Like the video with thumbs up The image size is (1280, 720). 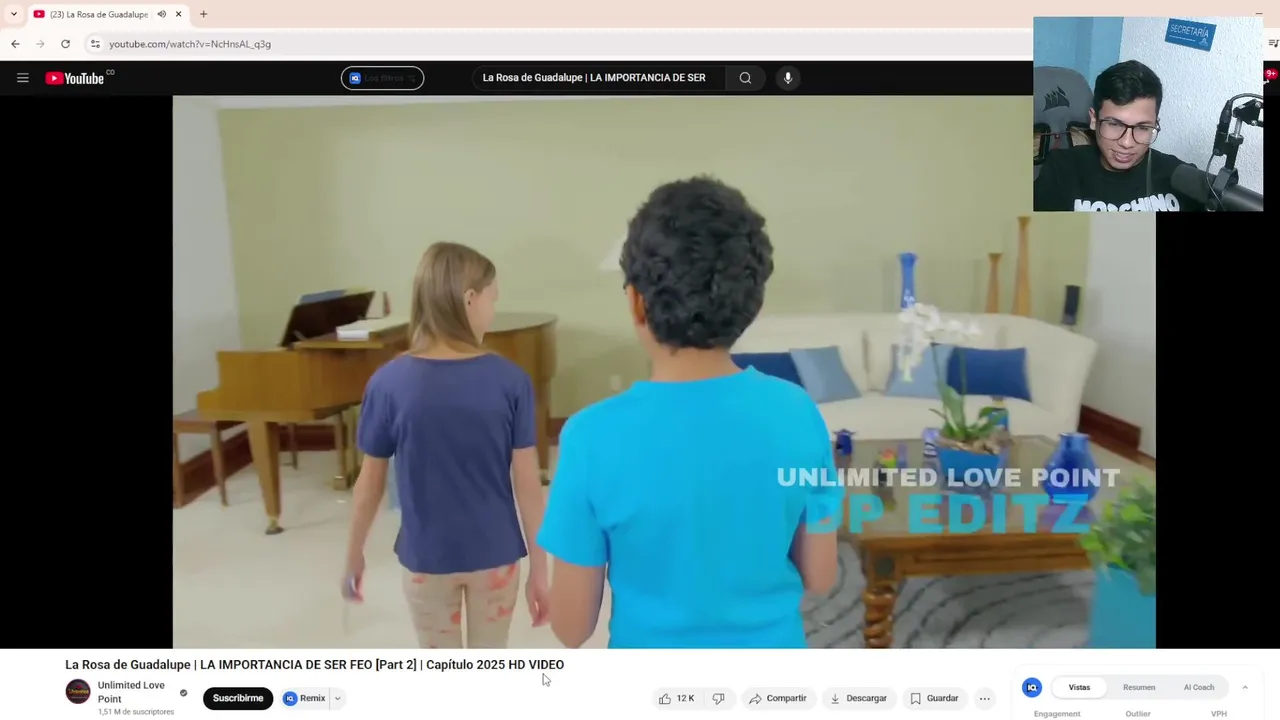(x=677, y=698)
